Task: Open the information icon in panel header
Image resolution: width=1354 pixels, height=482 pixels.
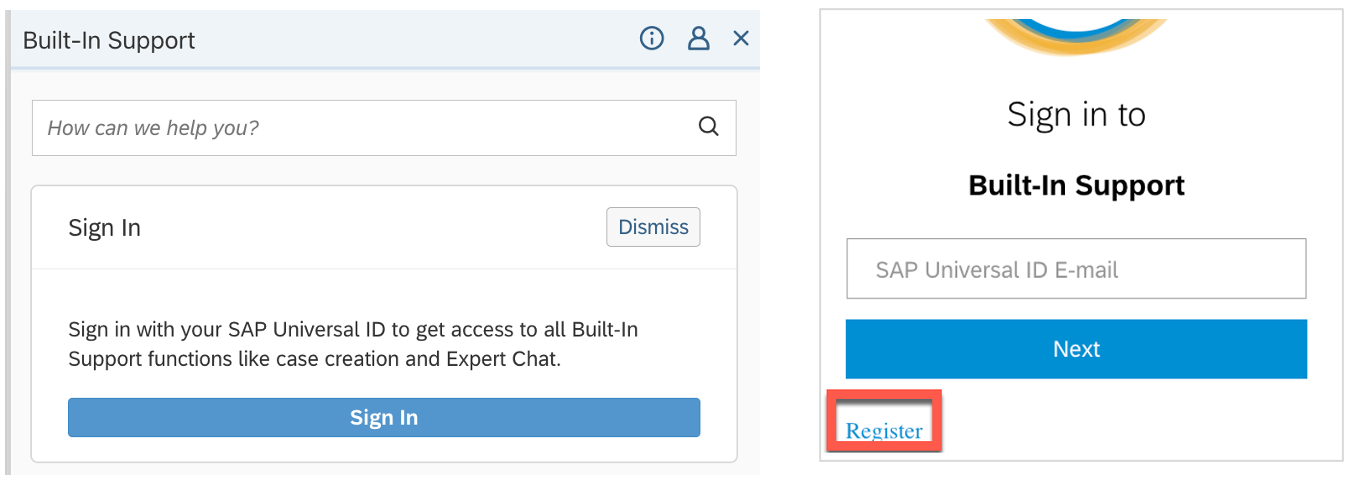Action: 652,39
